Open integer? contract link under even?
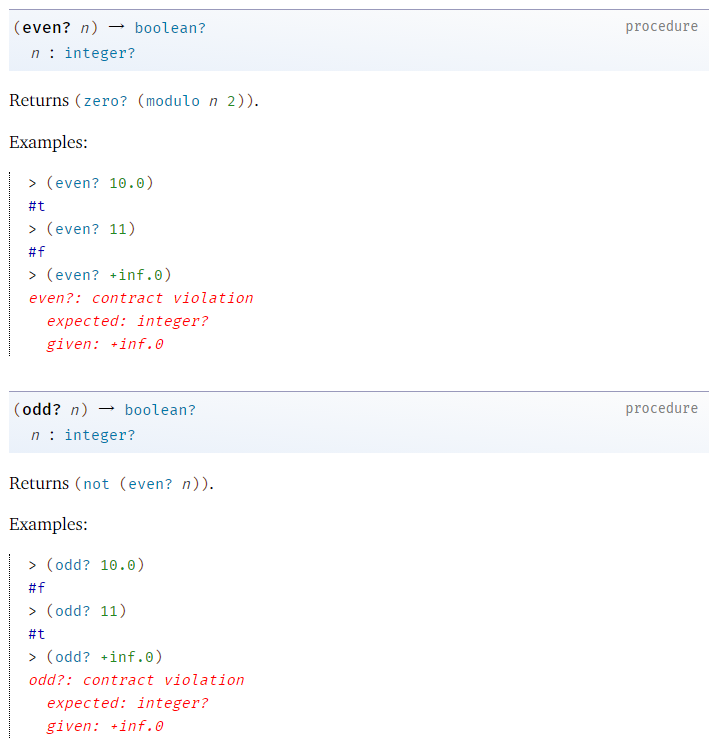Viewport: 718px width, 742px height. coord(99,53)
